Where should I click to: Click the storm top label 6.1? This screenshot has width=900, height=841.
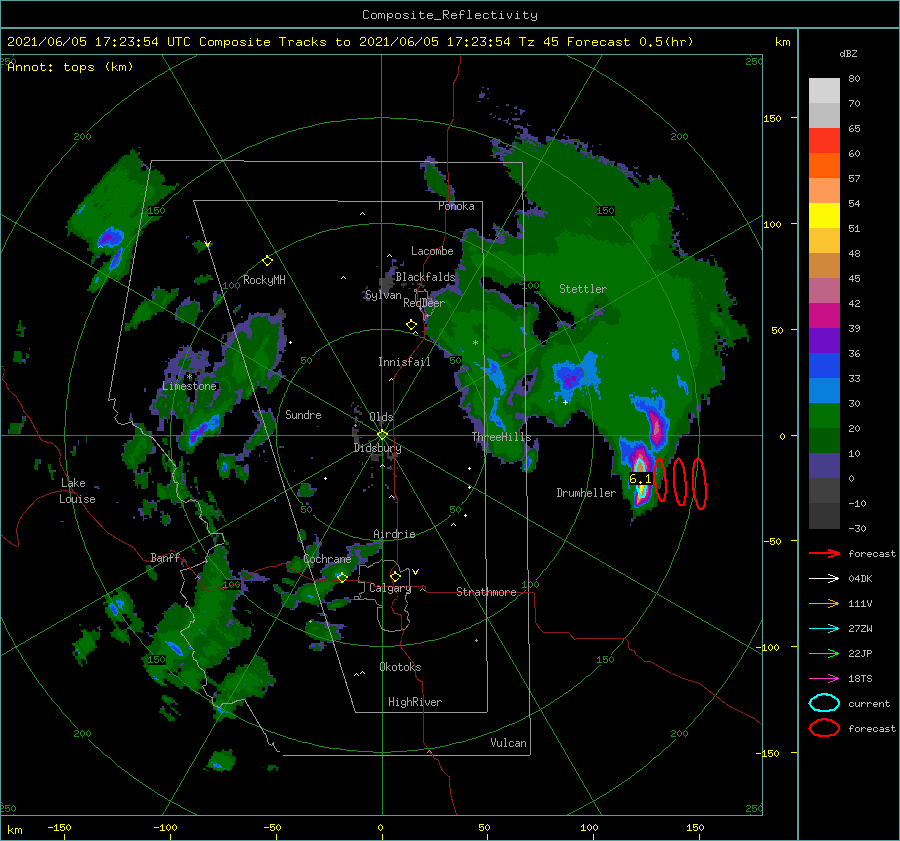point(640,479)
